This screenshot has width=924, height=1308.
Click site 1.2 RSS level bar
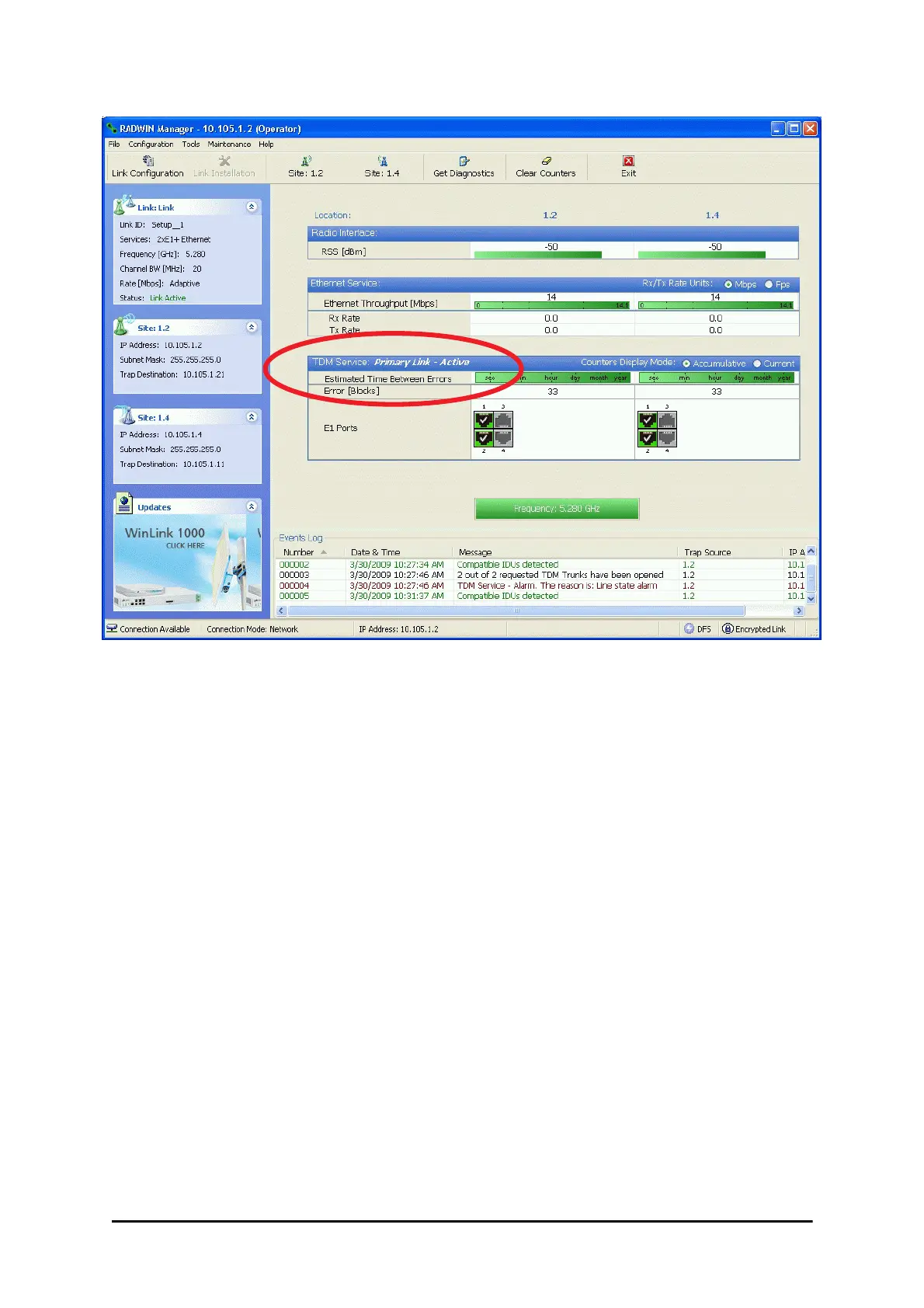pyautogui.click(x=538, y=255)
